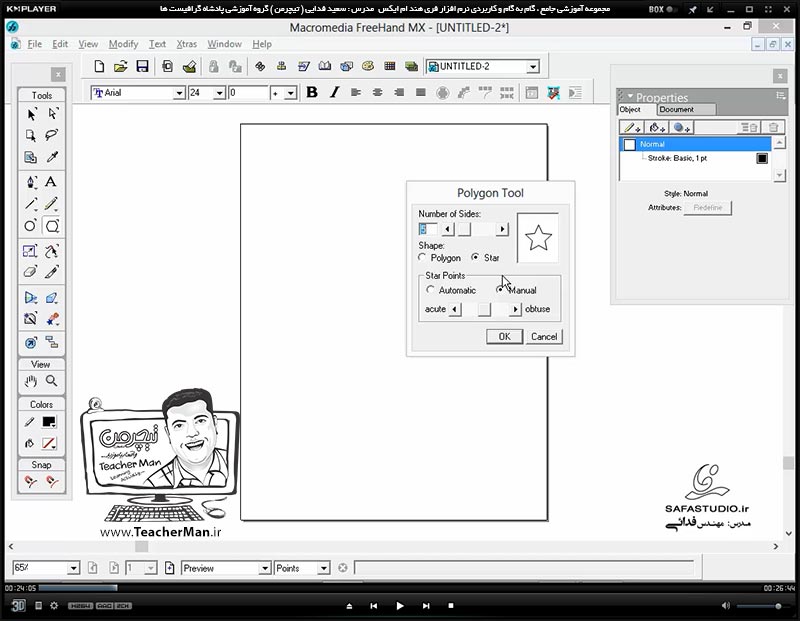Click the KMPlayer volume speaker icon
800x621 pixels.
(726, 606)
